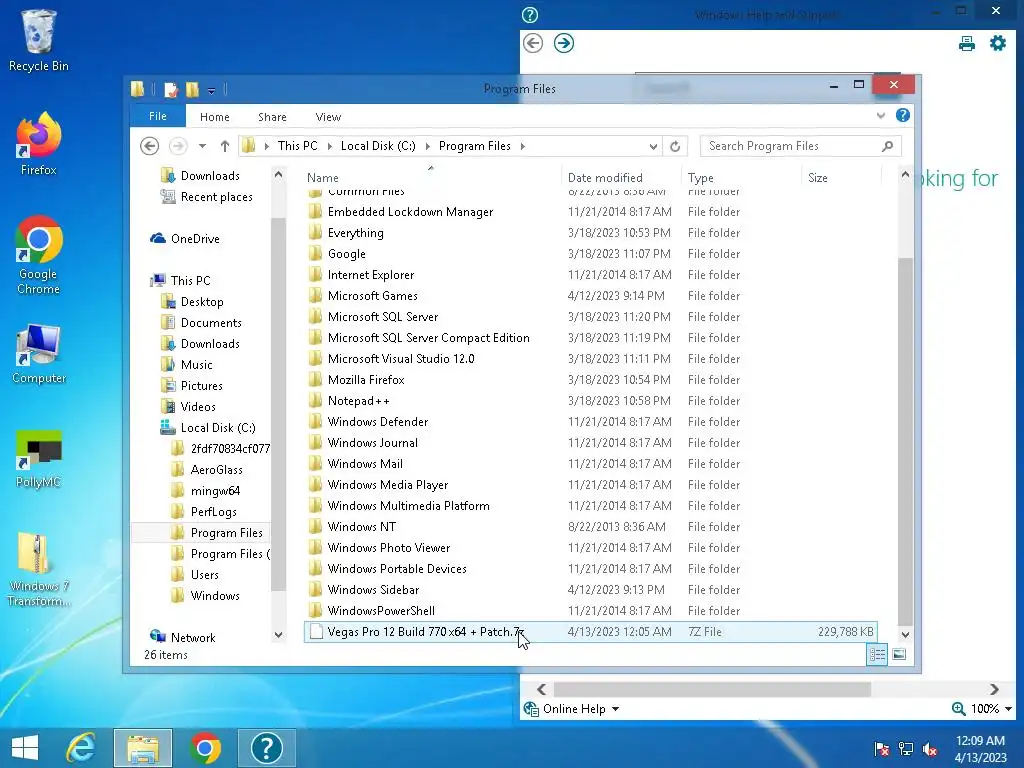The width and height of the screenshot is (1024, 768).
Task: Launch Firefox from the desktop shortcut
Action: (38, 144)
